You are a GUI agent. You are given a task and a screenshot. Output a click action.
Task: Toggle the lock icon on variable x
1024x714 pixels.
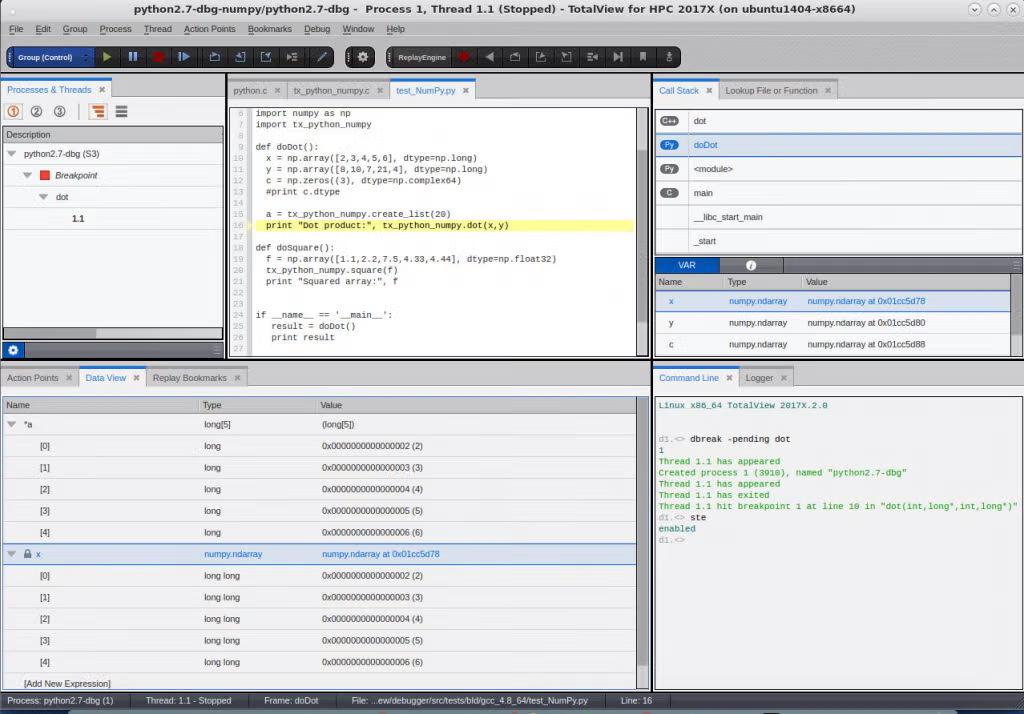(x=27, y=553)
